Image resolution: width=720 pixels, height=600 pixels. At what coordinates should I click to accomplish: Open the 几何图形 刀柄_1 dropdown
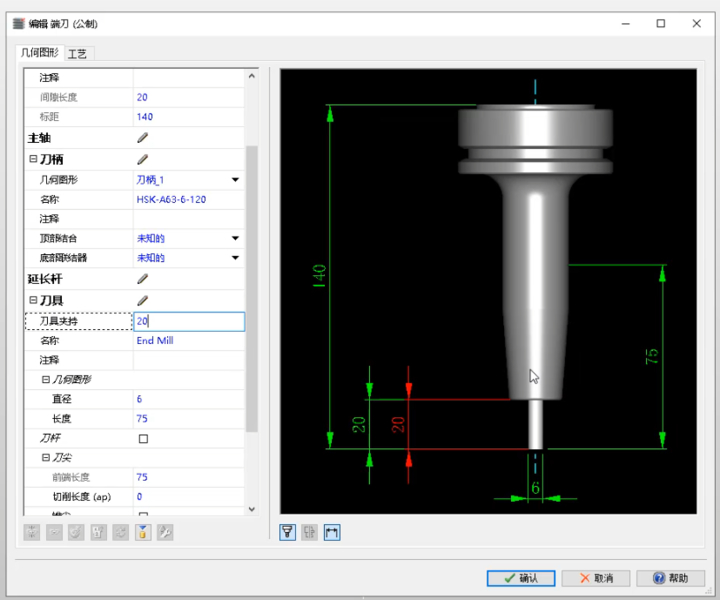pyautogui.click(x=235, y=180)
